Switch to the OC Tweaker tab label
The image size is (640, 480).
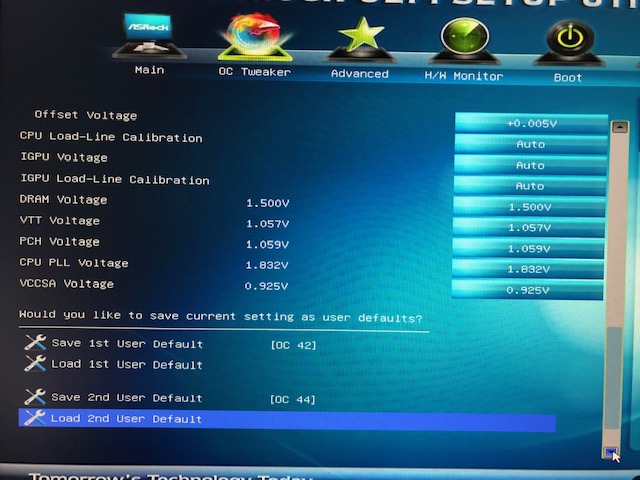click(x=255, y=72)
